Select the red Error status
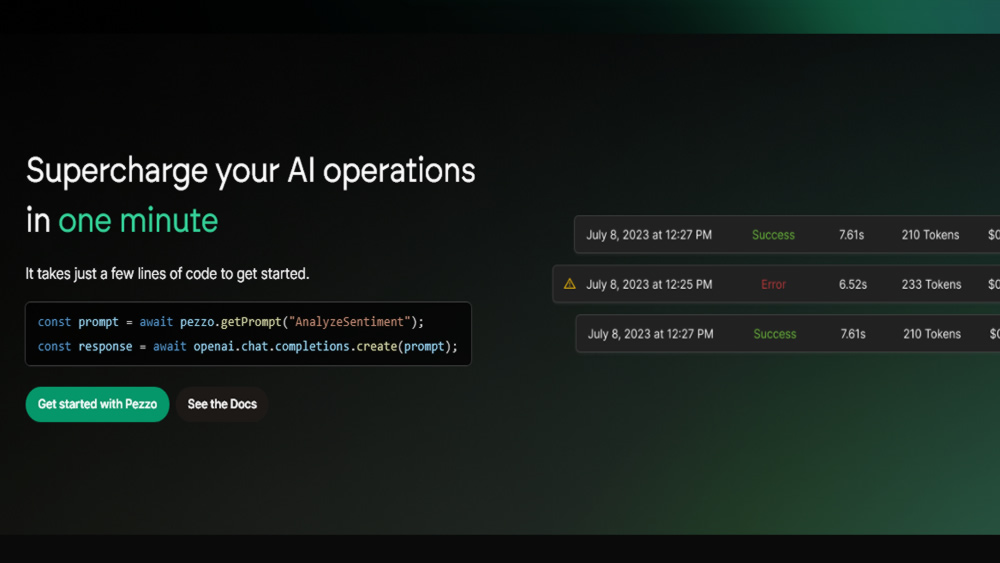 click(773, 284)
